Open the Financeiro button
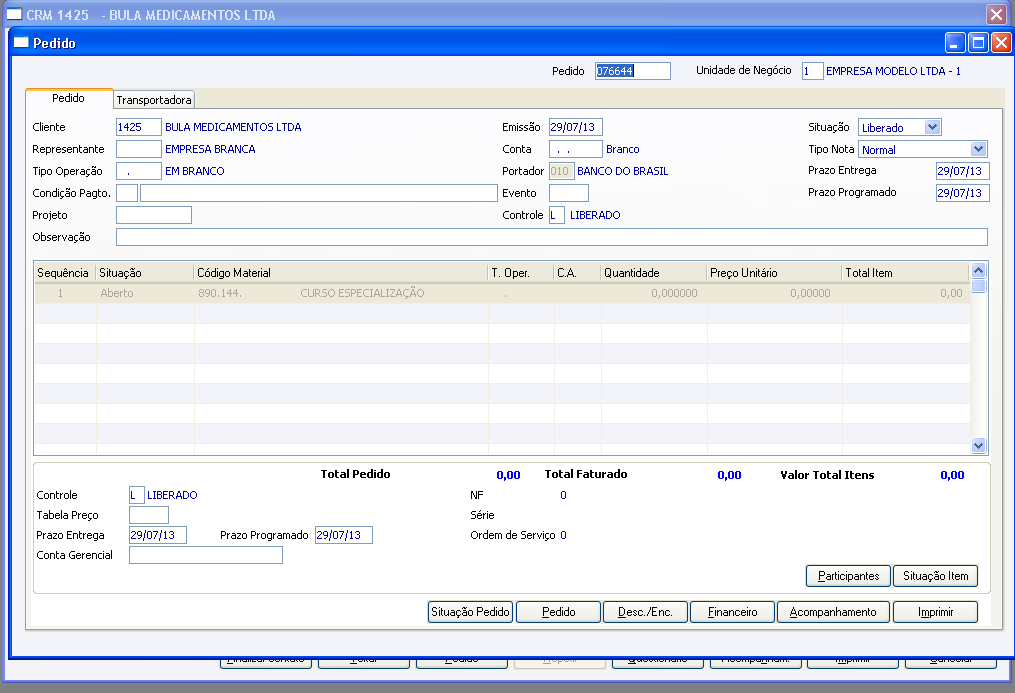Image resolution: width=1015 pixels, height=693 pixels. click(x=733, y=611)
